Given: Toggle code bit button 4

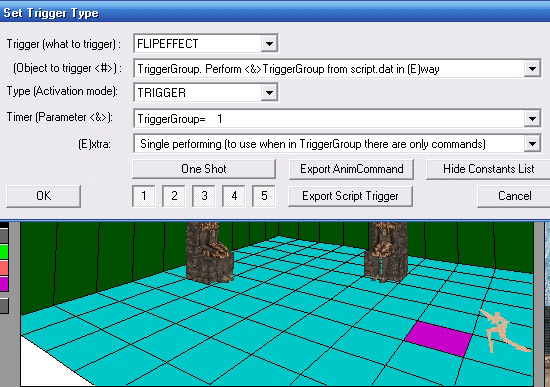Looking at the screenshot, I should (x=234, y=196).
